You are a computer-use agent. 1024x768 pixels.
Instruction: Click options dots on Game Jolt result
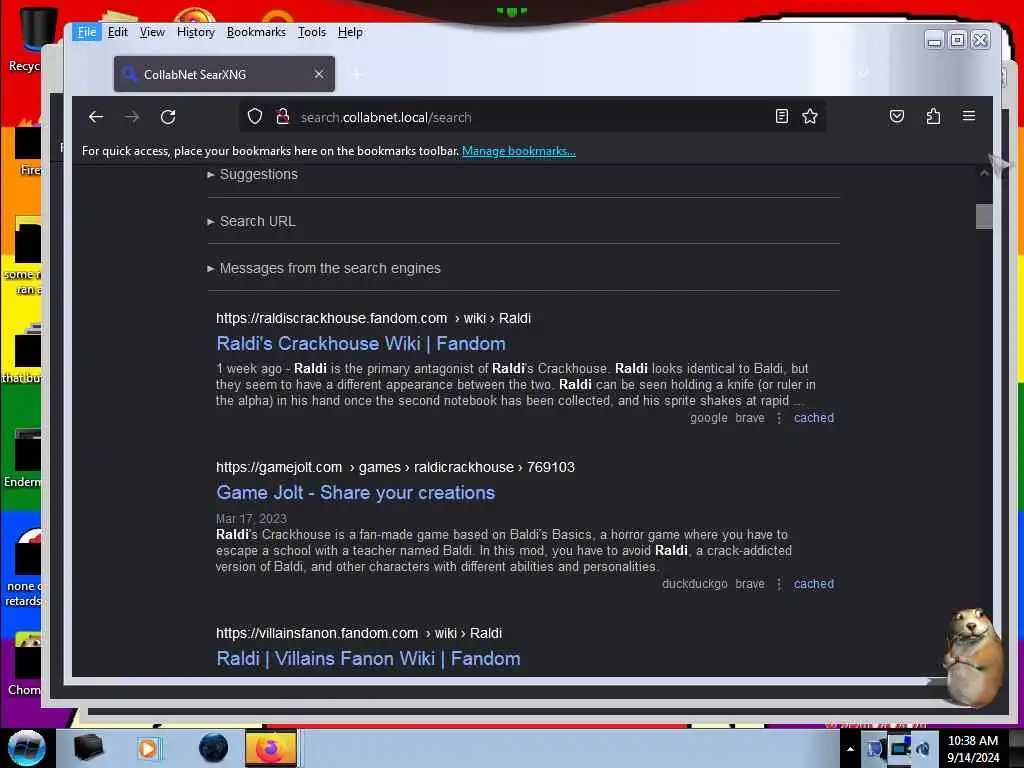[x=778, y=584]
